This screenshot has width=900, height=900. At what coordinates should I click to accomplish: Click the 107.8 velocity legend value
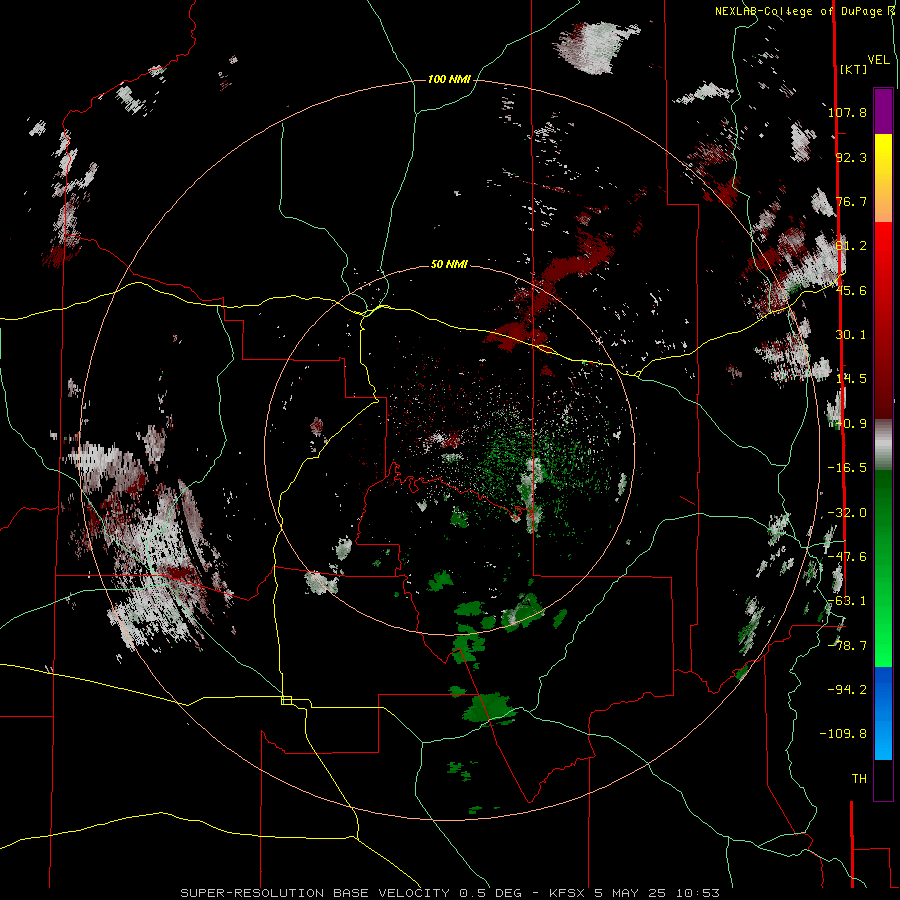point(847,112)
